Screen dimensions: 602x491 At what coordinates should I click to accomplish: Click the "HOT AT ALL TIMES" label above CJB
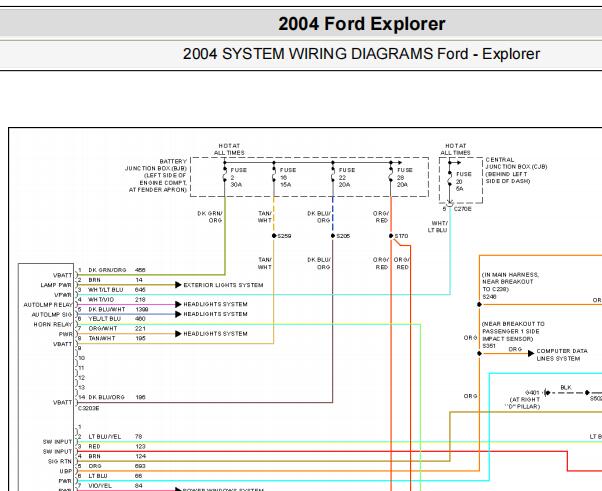(455, 149)
